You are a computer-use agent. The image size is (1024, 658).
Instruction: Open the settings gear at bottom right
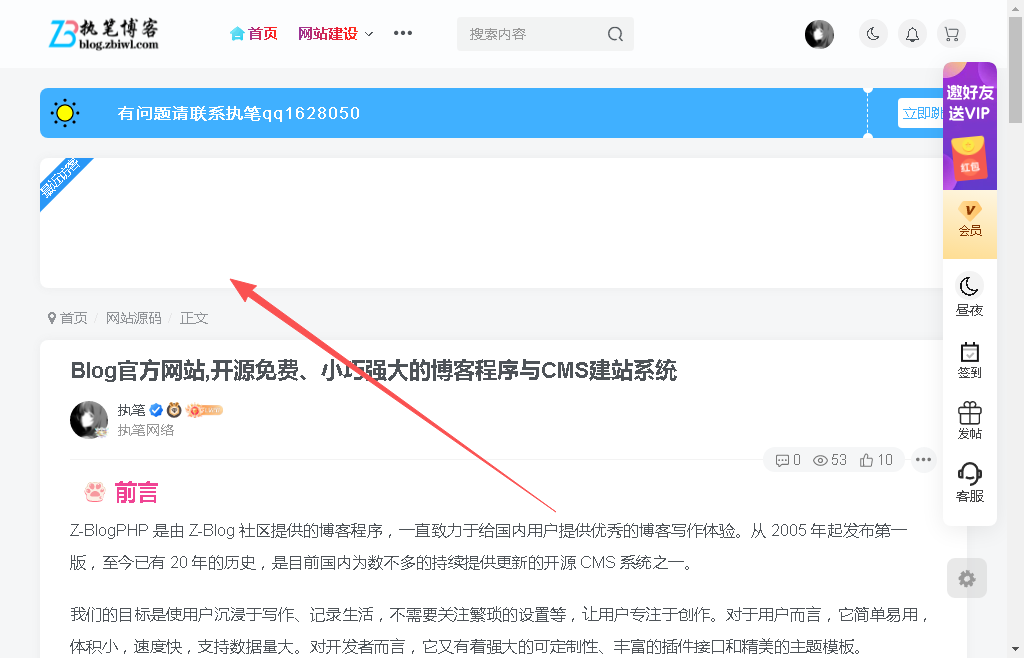click(966, 578)
